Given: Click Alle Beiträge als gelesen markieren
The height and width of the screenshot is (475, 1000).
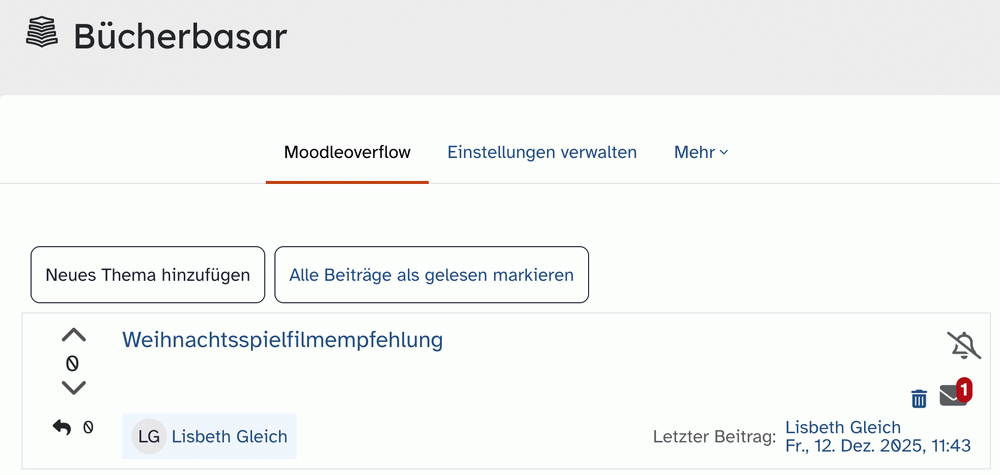Looking at the screenshot, I should coord(431,275).
